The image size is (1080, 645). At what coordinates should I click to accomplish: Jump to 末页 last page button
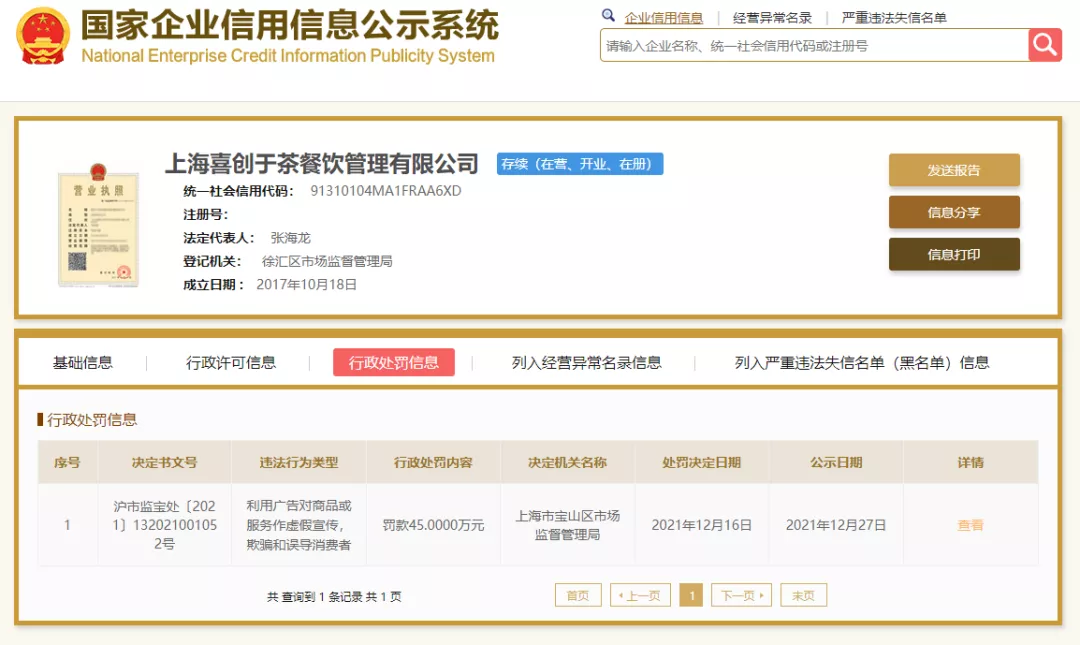tap(803, 595)
